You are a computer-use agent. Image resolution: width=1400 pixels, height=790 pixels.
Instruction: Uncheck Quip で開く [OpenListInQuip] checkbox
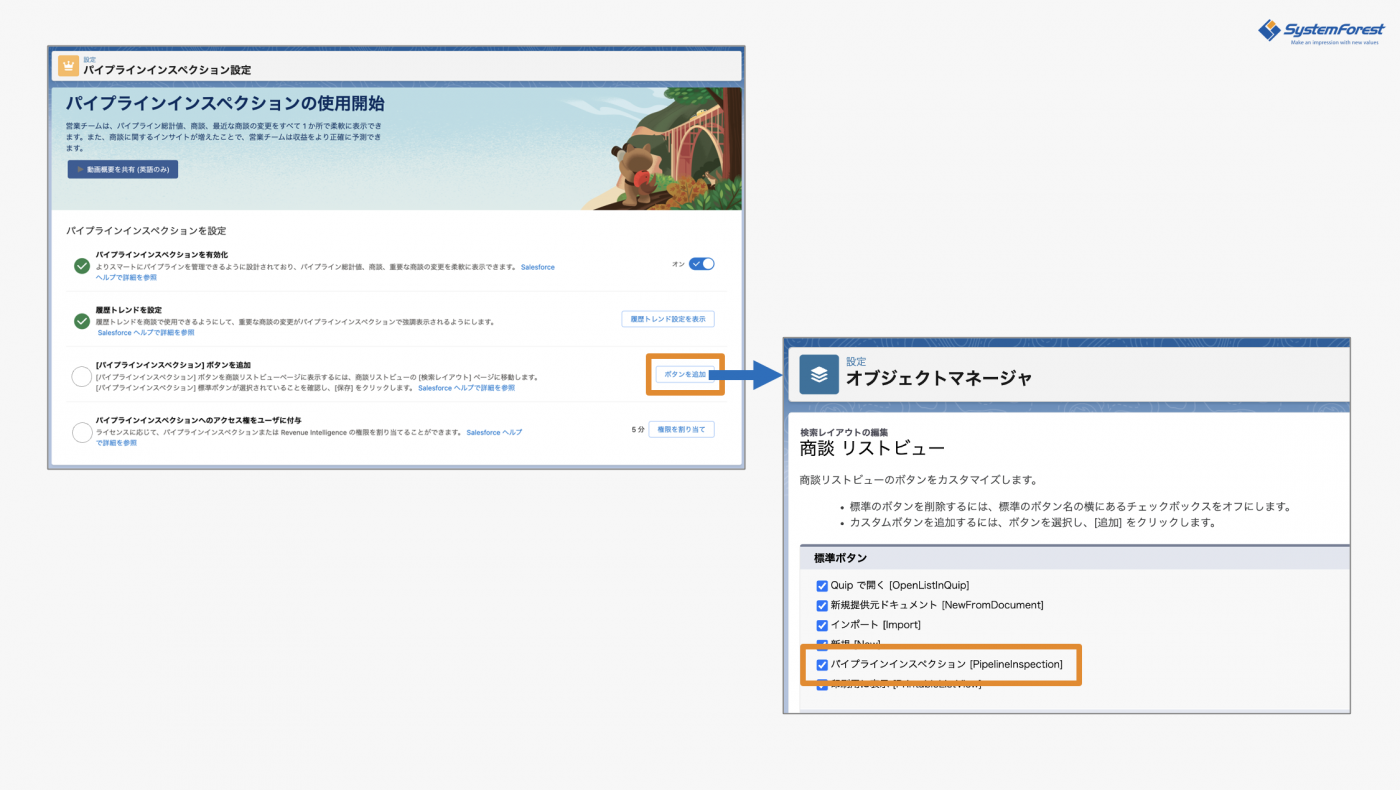coord(822,585)
